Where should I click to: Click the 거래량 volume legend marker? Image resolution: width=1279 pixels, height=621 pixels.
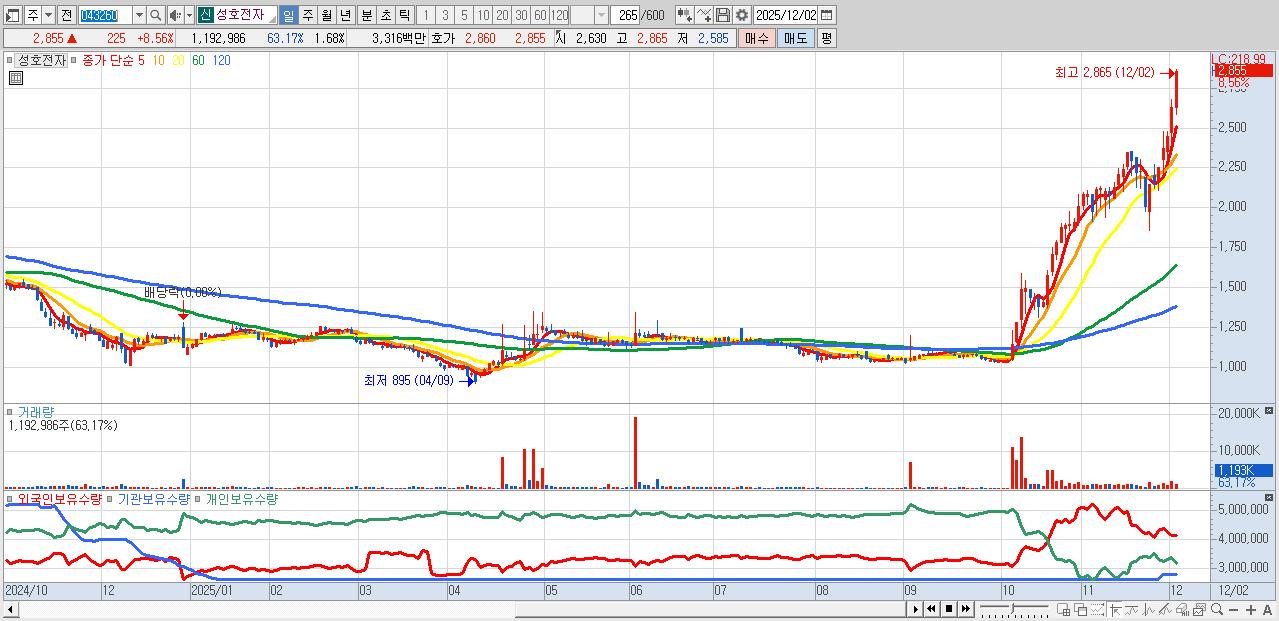point(12,411)
